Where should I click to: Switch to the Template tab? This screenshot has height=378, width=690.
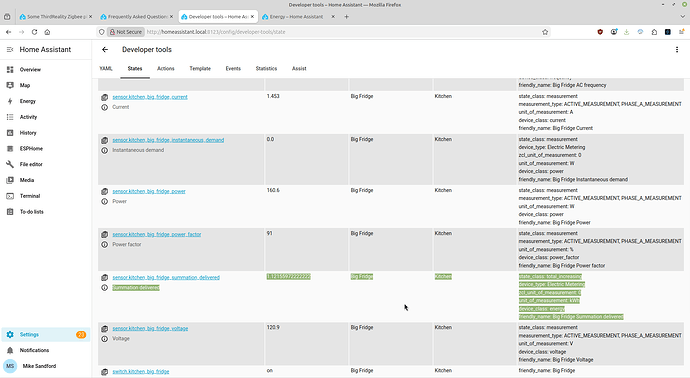200,69
